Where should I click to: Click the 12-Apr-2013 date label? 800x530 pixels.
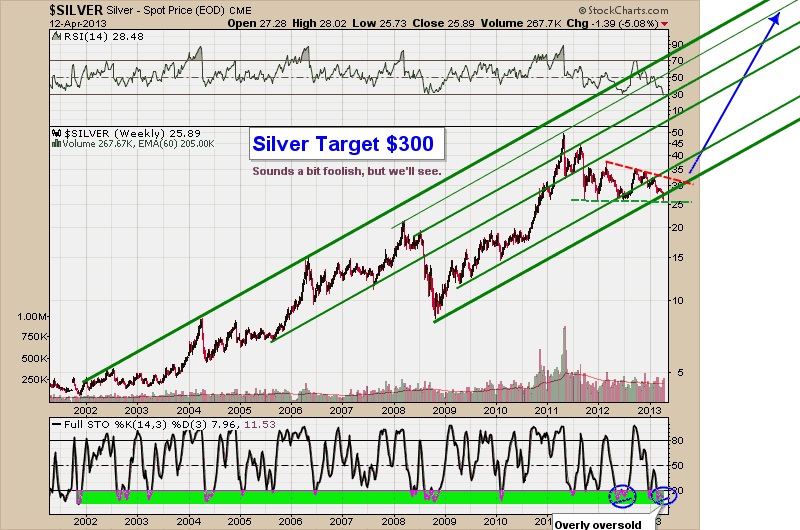coord(32,22)
